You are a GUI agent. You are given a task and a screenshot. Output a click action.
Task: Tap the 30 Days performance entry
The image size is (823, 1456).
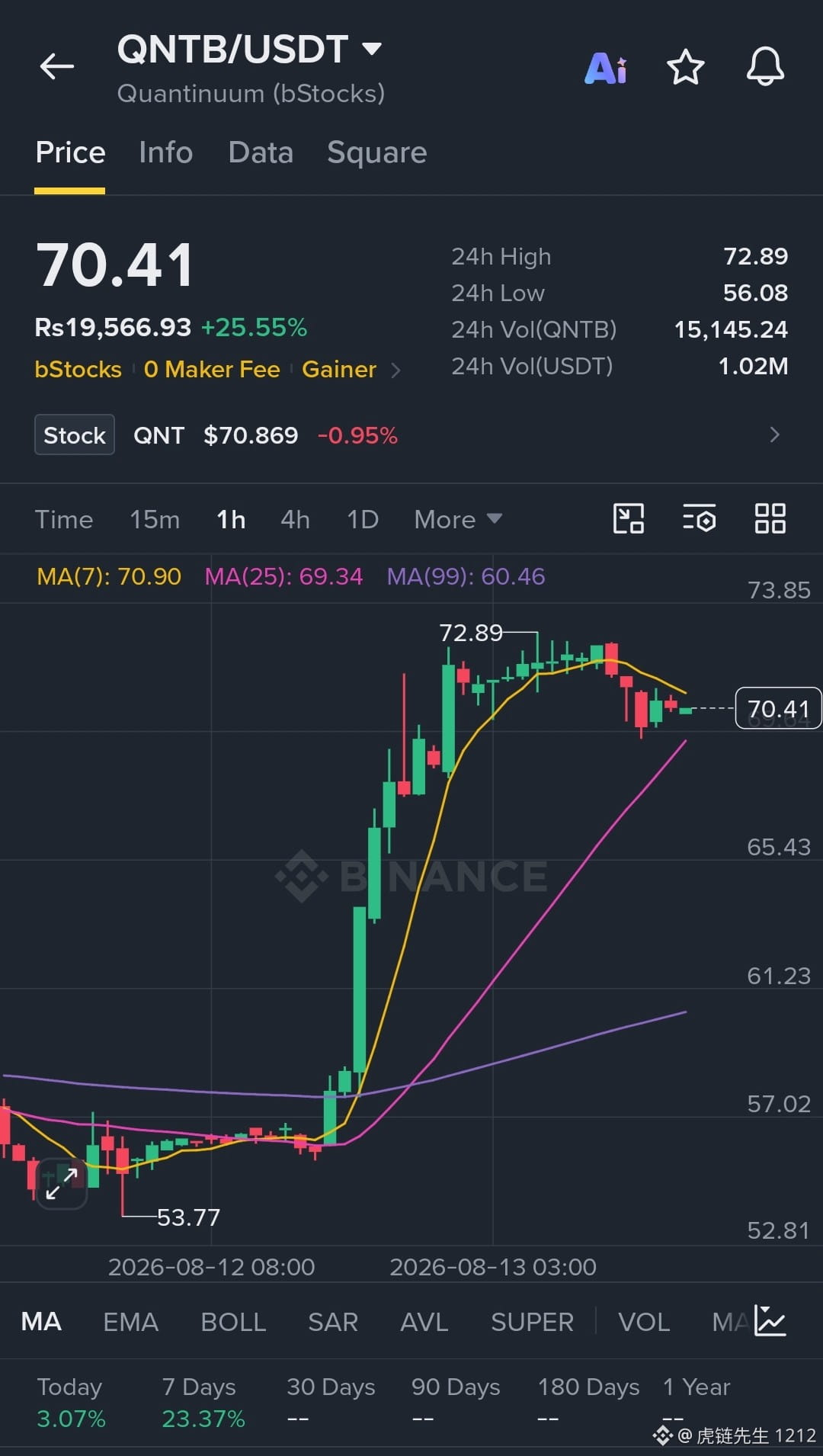click(331, 1403)
